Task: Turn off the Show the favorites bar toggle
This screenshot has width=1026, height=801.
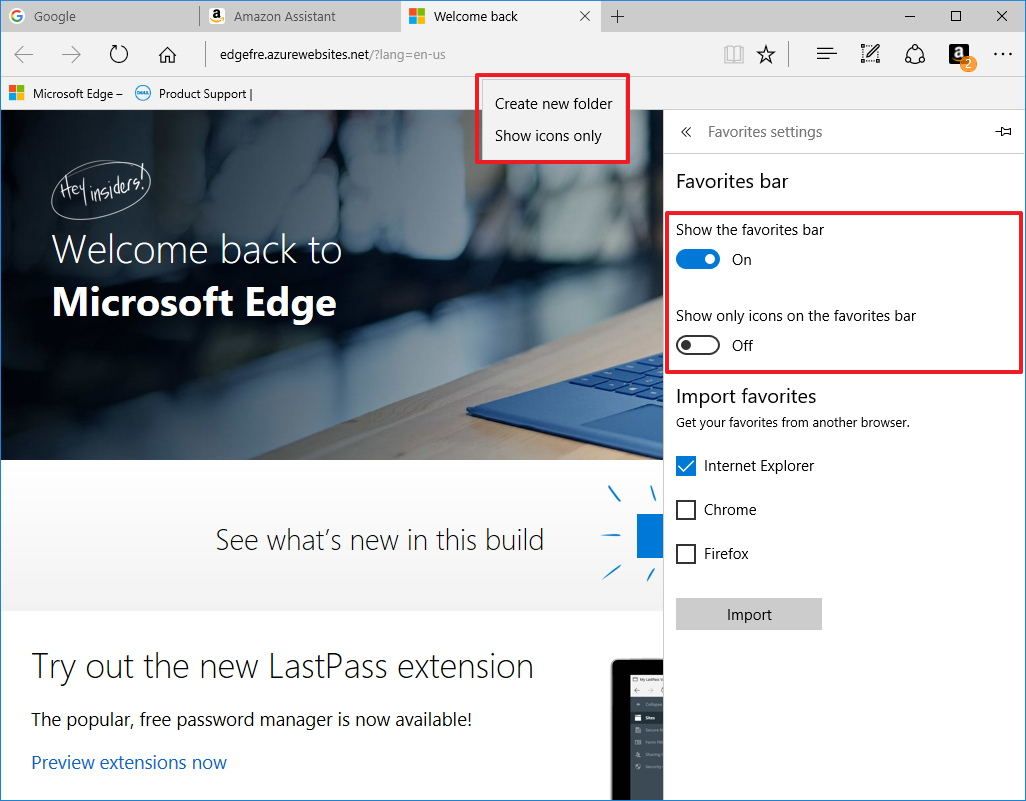Action: (x=698, y=259)
